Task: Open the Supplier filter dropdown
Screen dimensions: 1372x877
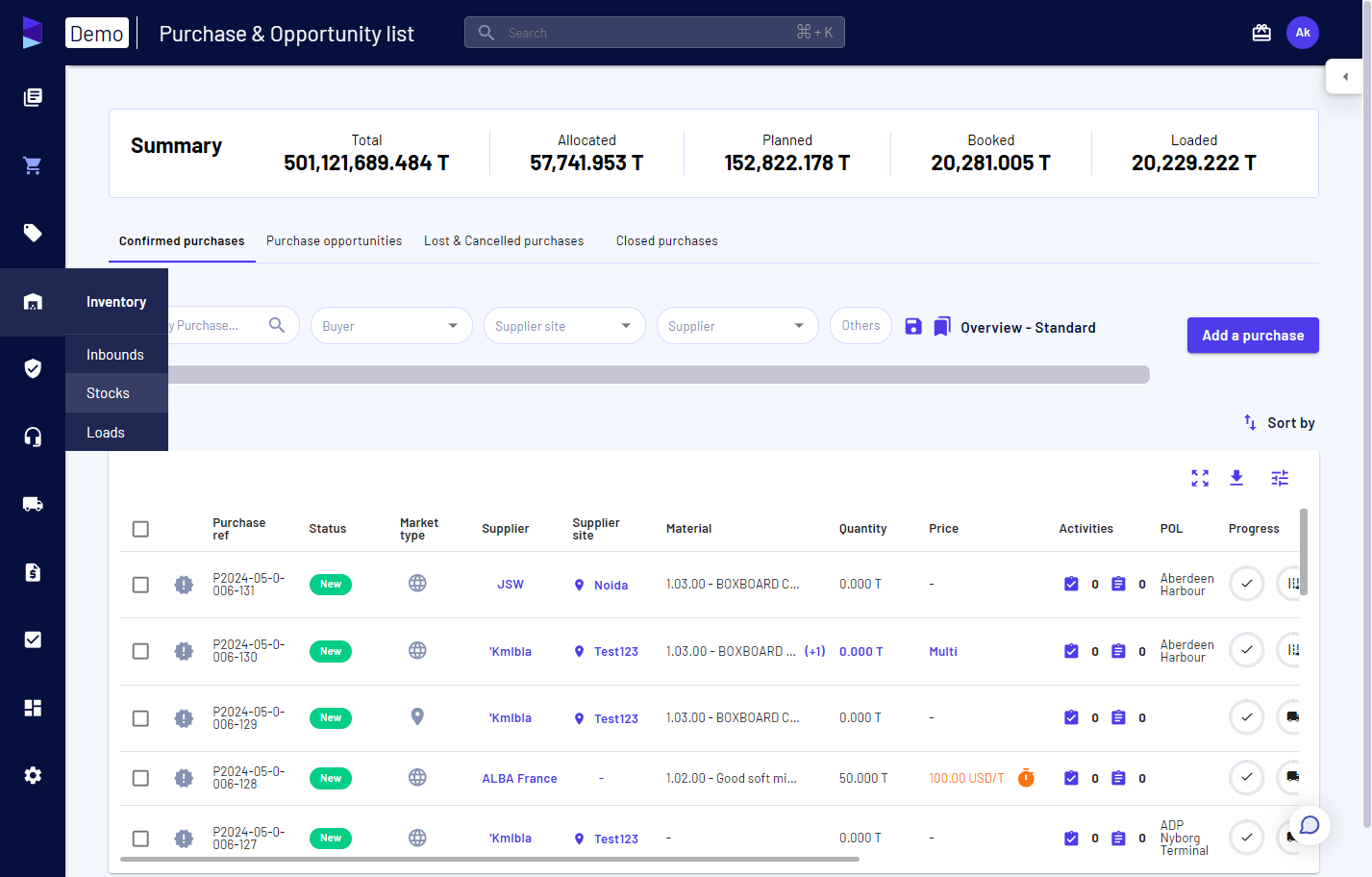Action: [737, 326]
